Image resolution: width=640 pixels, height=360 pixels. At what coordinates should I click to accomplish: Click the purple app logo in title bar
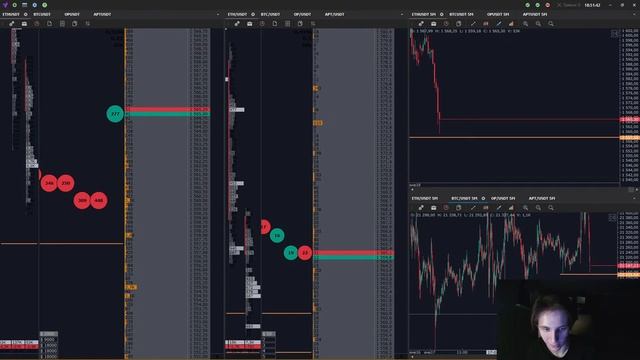[5, 5]
